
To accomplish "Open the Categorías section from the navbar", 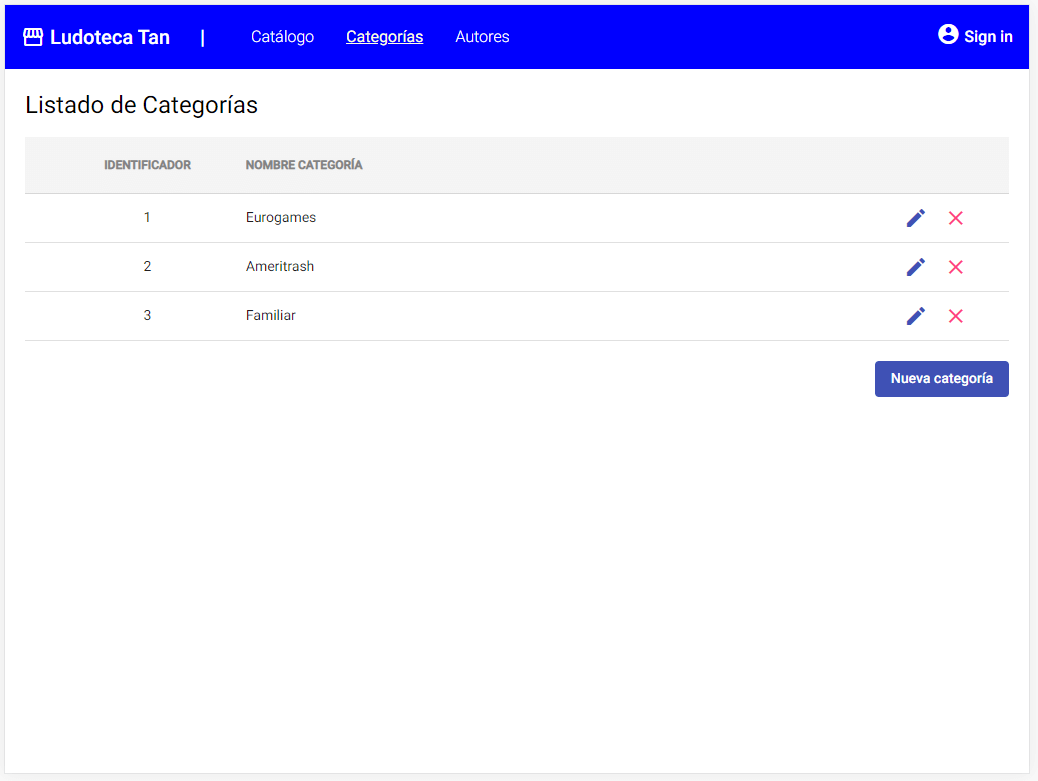I will [x=384, y=37].
